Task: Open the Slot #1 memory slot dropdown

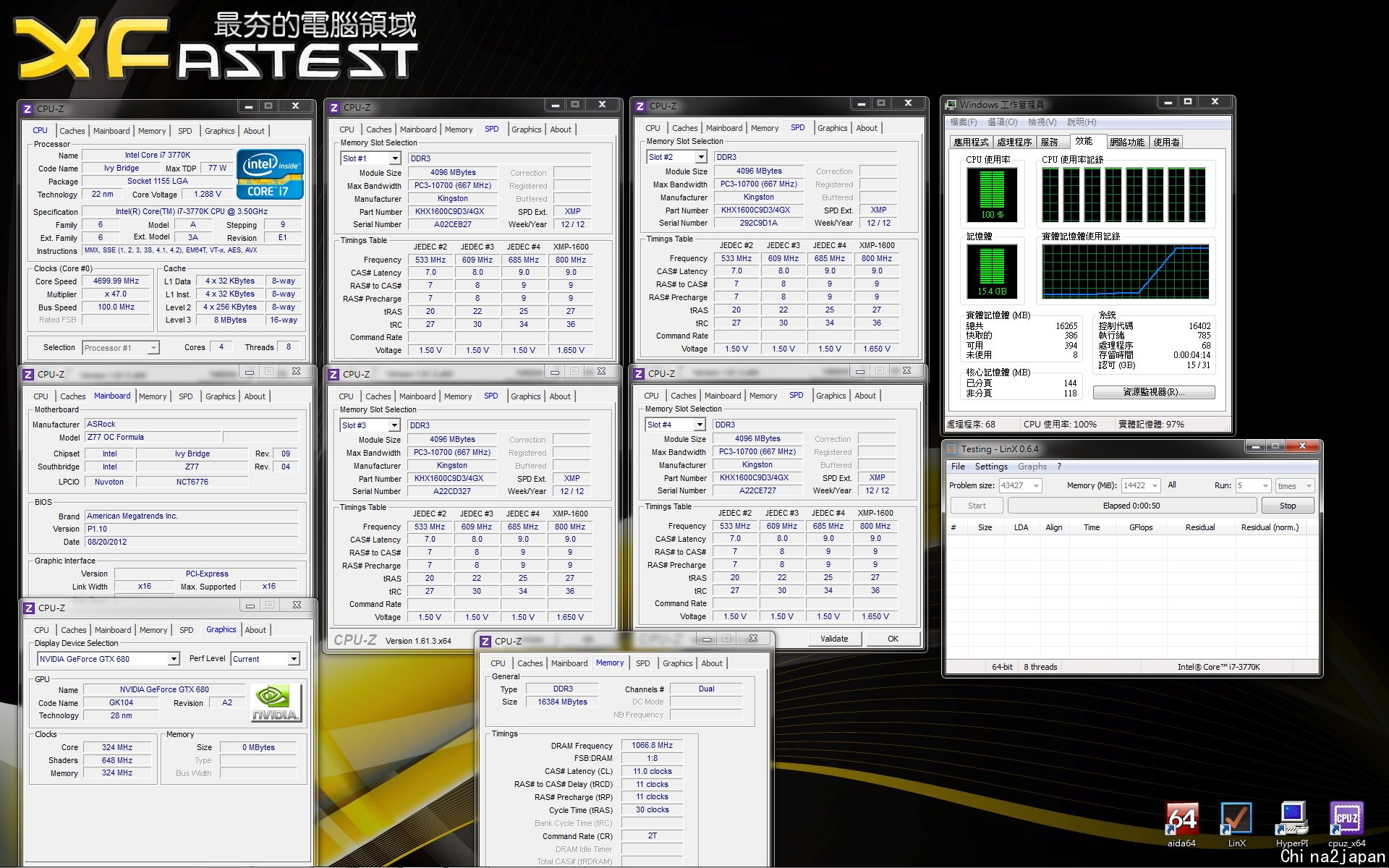Action: tap(395, 158)
